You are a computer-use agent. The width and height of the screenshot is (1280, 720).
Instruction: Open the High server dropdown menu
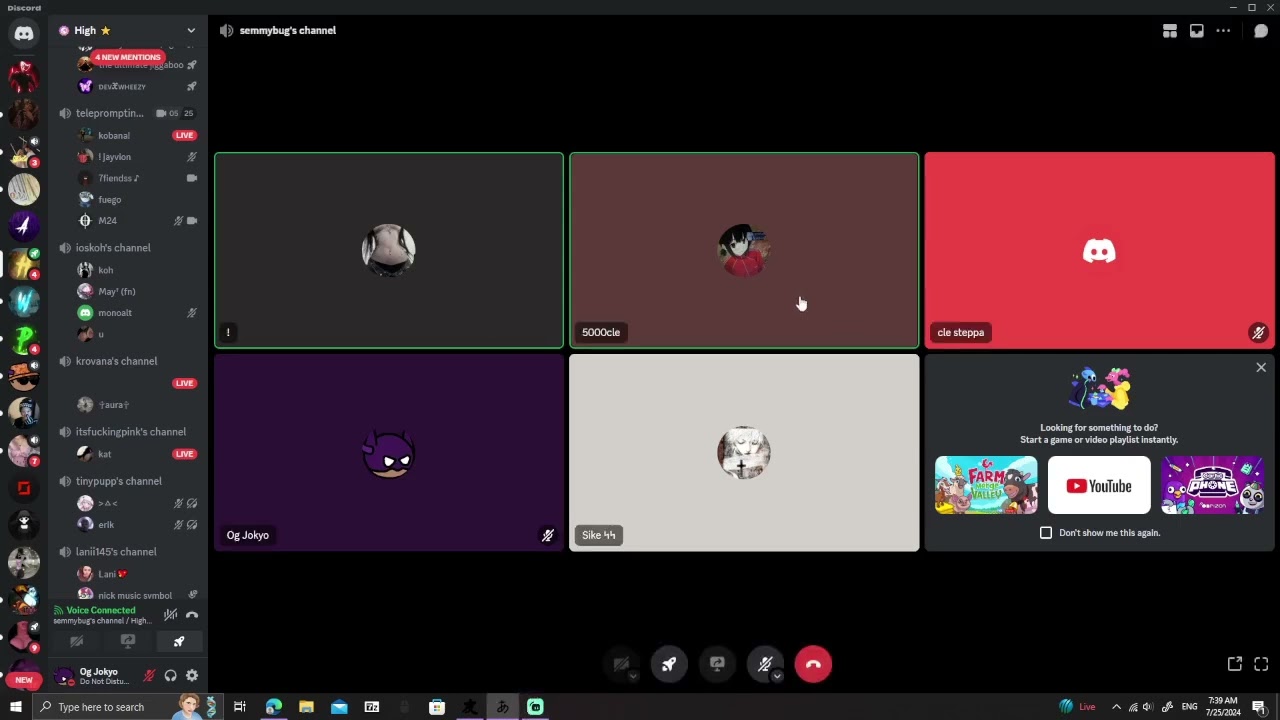pos(191,31)
